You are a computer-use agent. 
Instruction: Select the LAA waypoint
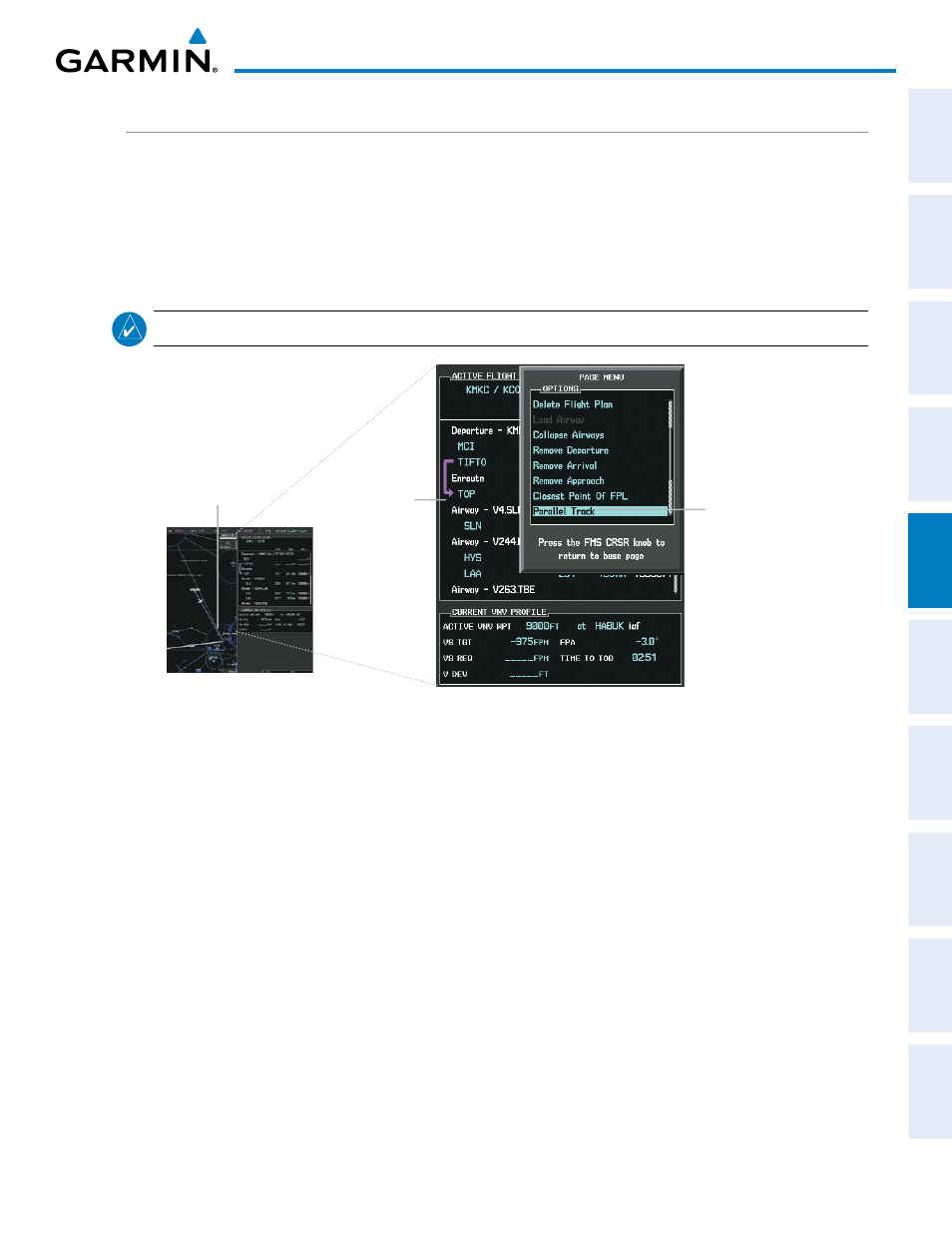point(473,574)
